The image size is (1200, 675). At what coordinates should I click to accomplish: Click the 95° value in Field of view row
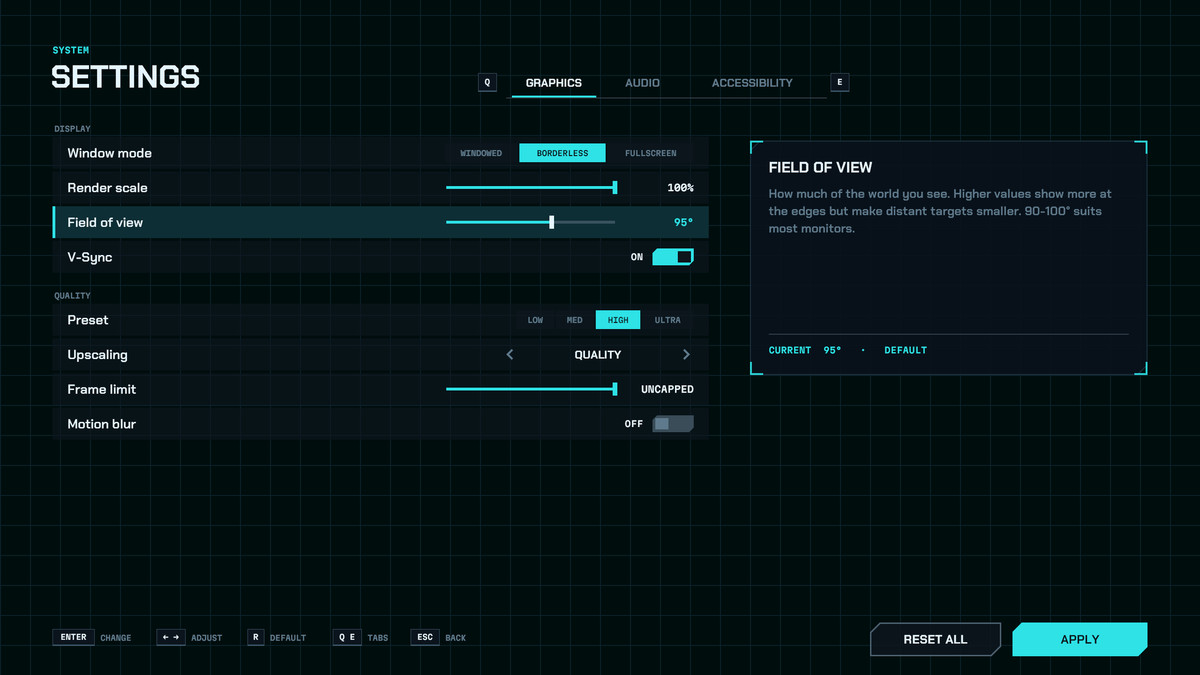coord(684,222)
